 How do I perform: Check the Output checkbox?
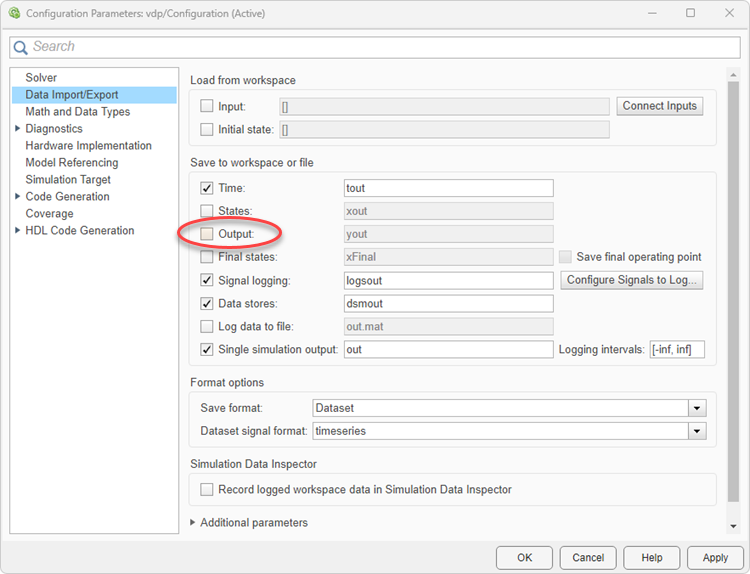[x=207, y=234]
